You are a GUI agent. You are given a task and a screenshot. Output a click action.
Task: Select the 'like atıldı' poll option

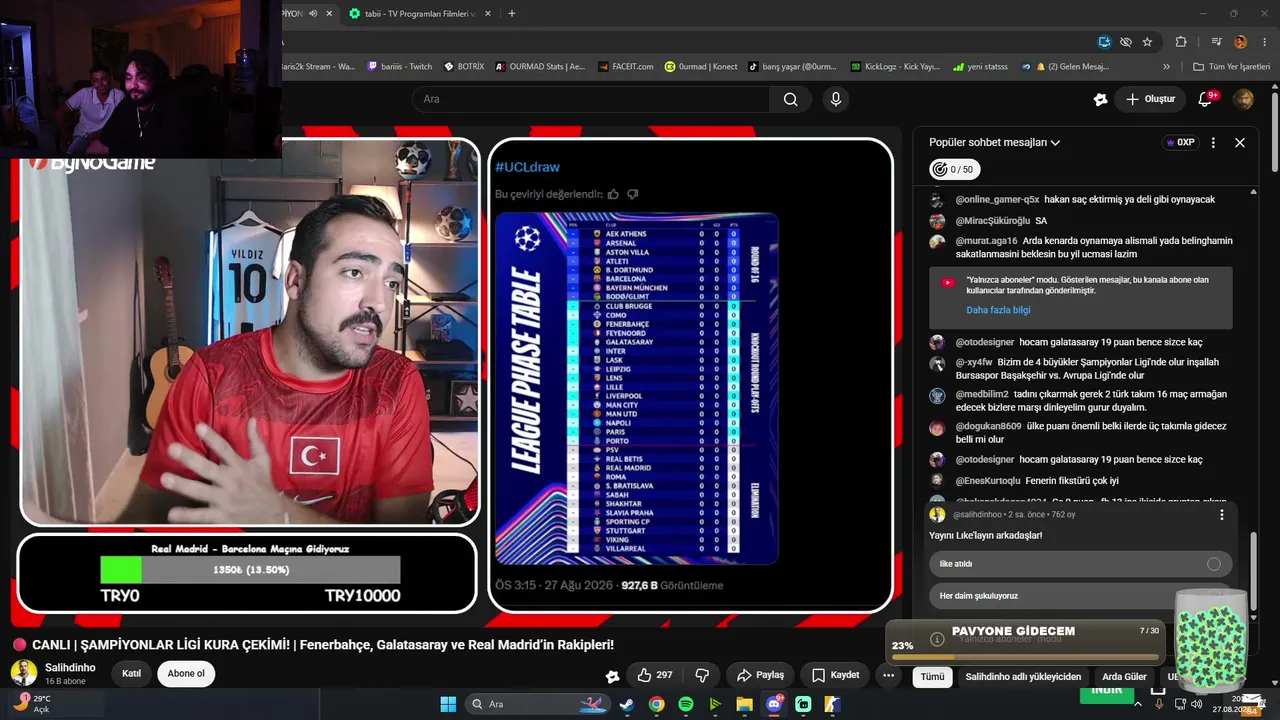pyautogui.click(x=1080, y=564)
